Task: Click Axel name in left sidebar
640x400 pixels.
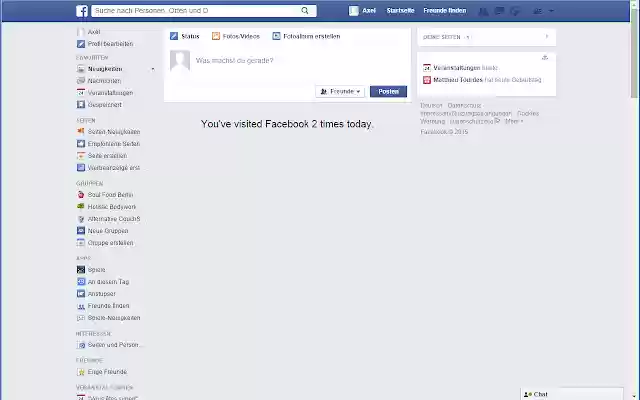Action: click(x=94, y=32)
